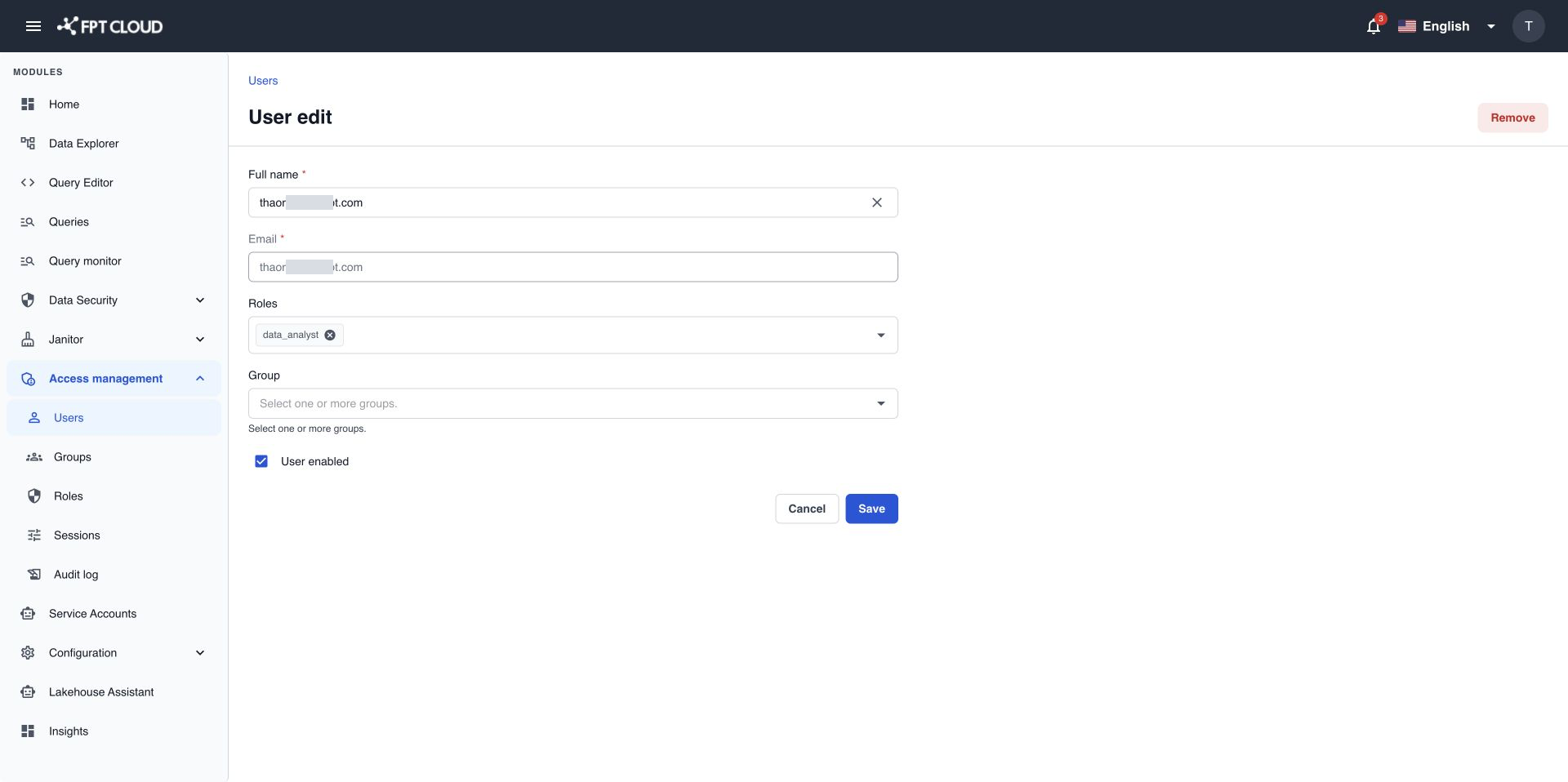This screenshot has width=1568, height=782.
Task: Open the hamburger menu icon
Action: [x=33, y=26]
